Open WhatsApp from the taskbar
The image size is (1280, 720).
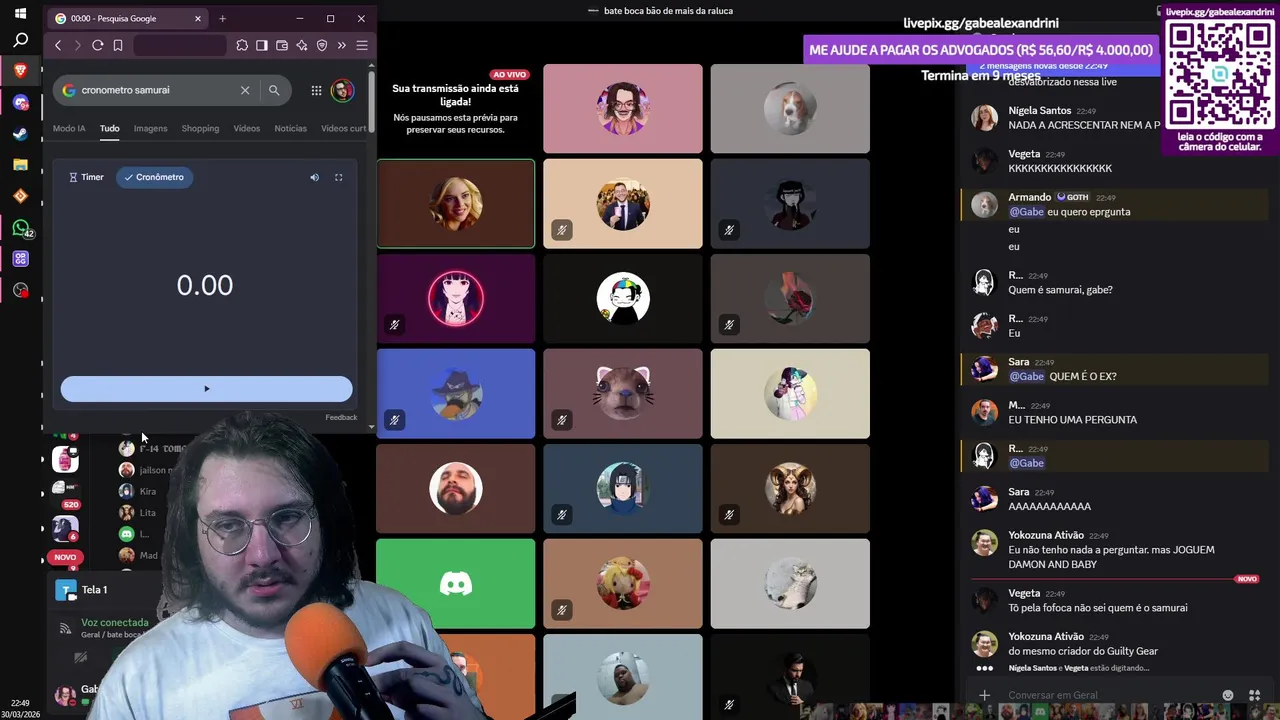click(20, 227)
